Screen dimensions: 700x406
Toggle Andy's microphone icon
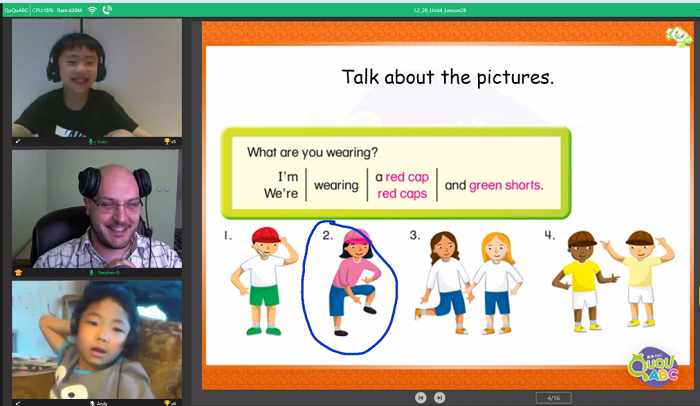coord(92,403)
